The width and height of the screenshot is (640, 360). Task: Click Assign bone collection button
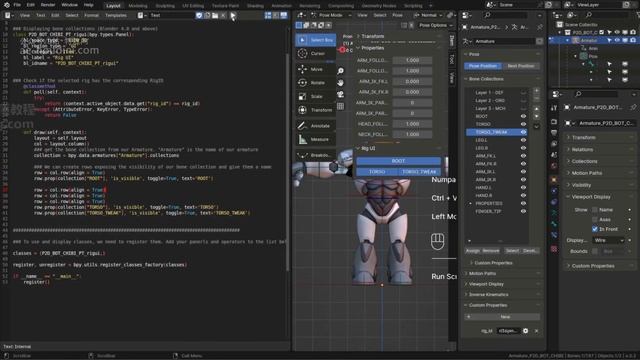[473, 251]
